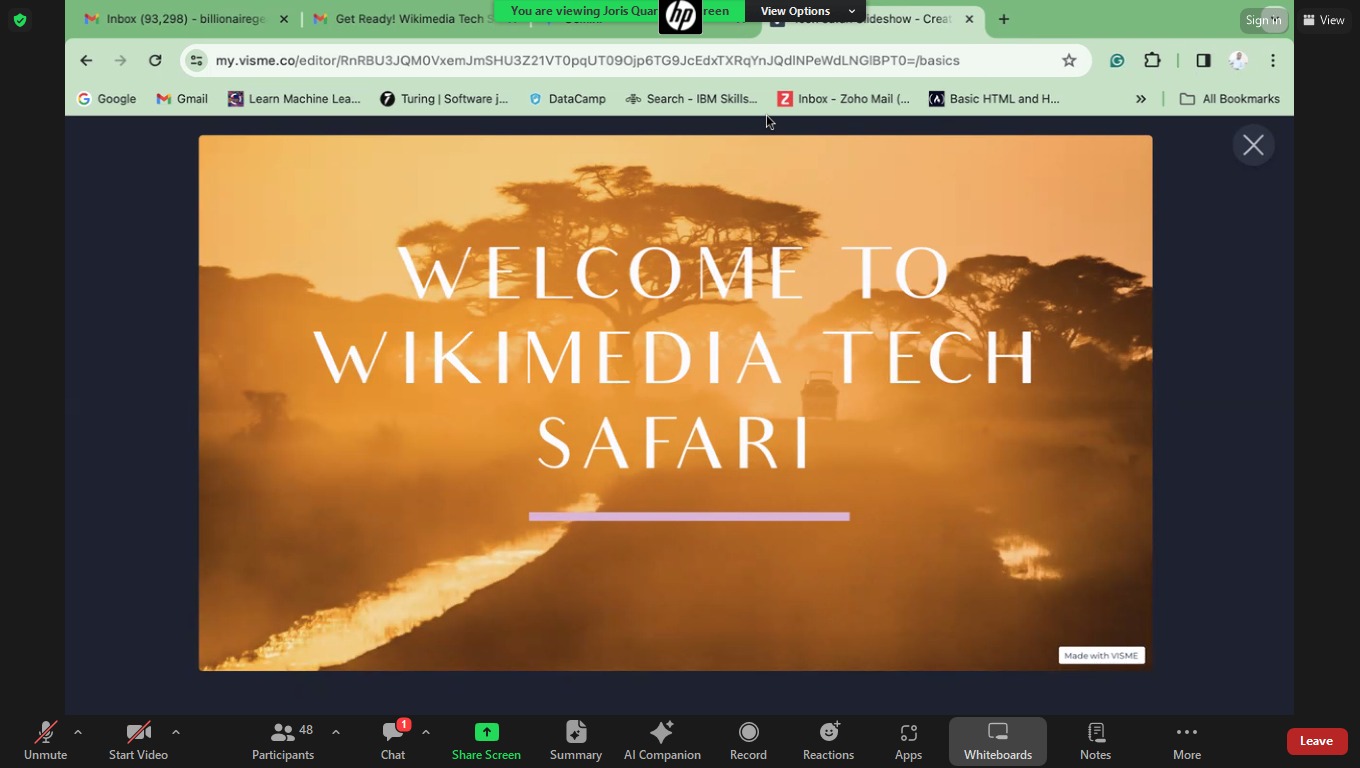Open the DataCamp bookmark
The height and width of the screenshot is (768, 1360).
[x=567, y=98]
